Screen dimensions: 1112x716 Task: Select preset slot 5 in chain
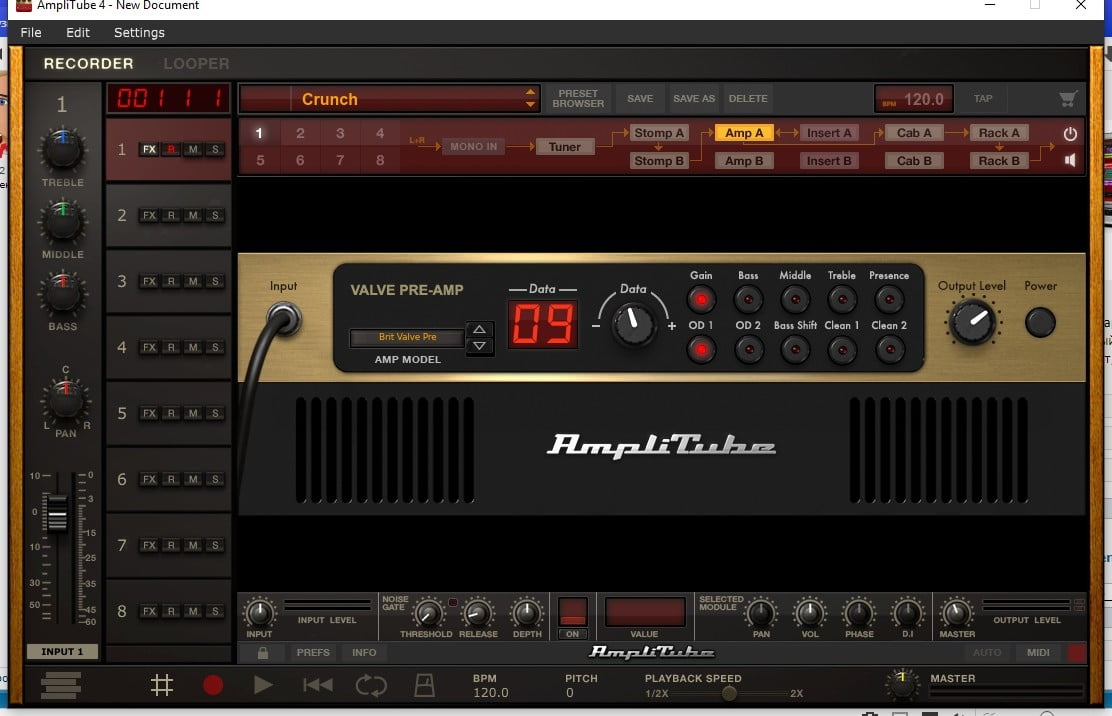click(260, 160)
